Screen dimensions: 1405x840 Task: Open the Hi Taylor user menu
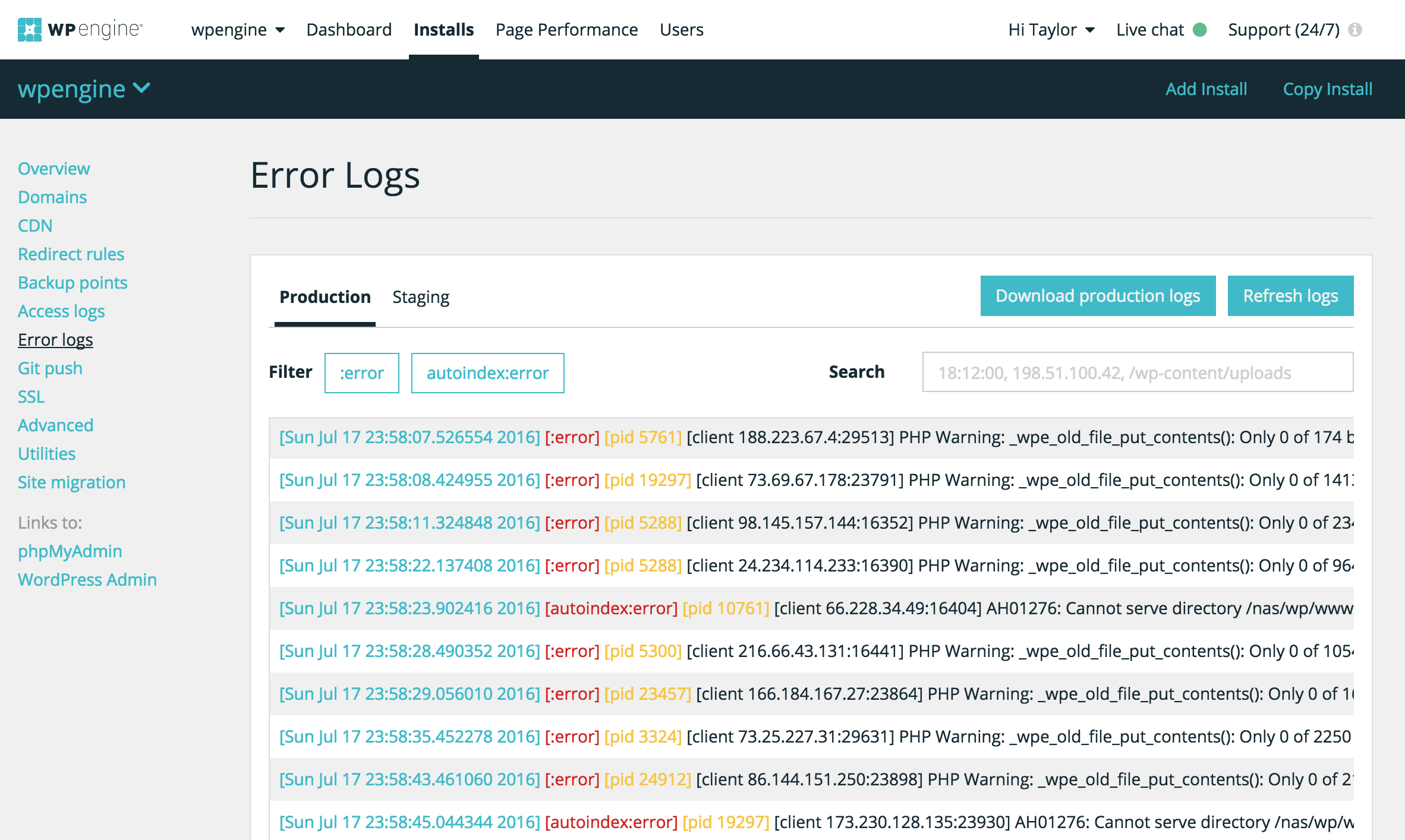tap(1051, 30)
